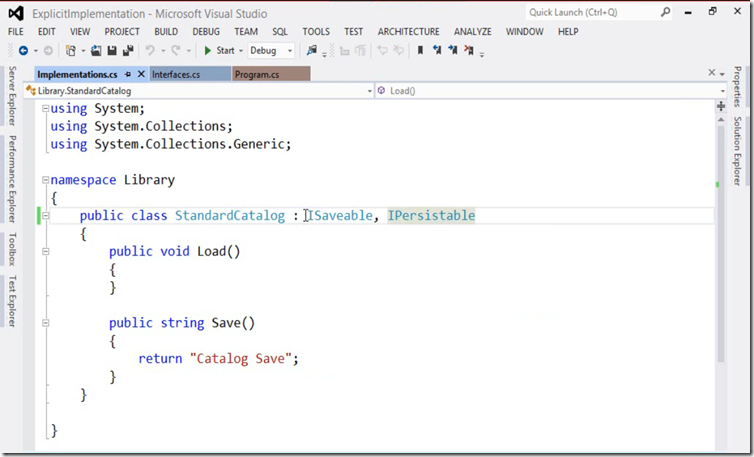The image size is (754, 457).
Task: Save the current file with disk icon
Action: click(112, 51)
